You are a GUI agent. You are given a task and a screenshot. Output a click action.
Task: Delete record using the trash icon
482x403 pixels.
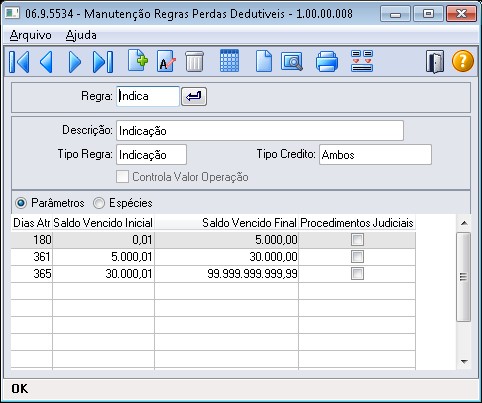tap(194, 61)
